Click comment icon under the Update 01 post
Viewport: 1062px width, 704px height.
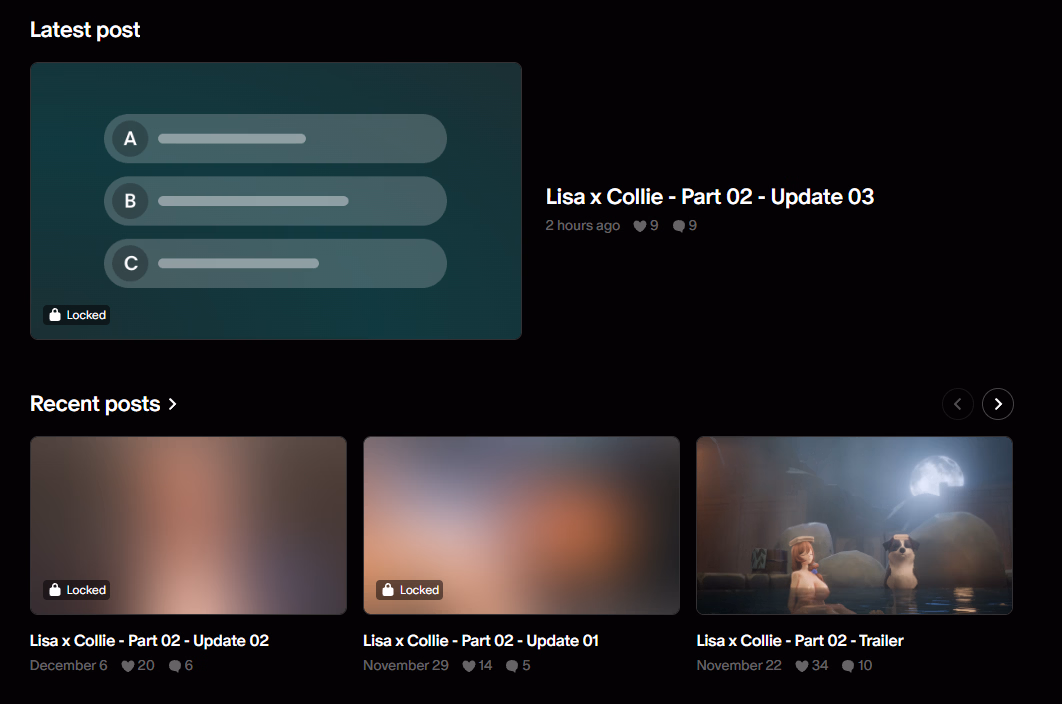[x=512, y=666]
